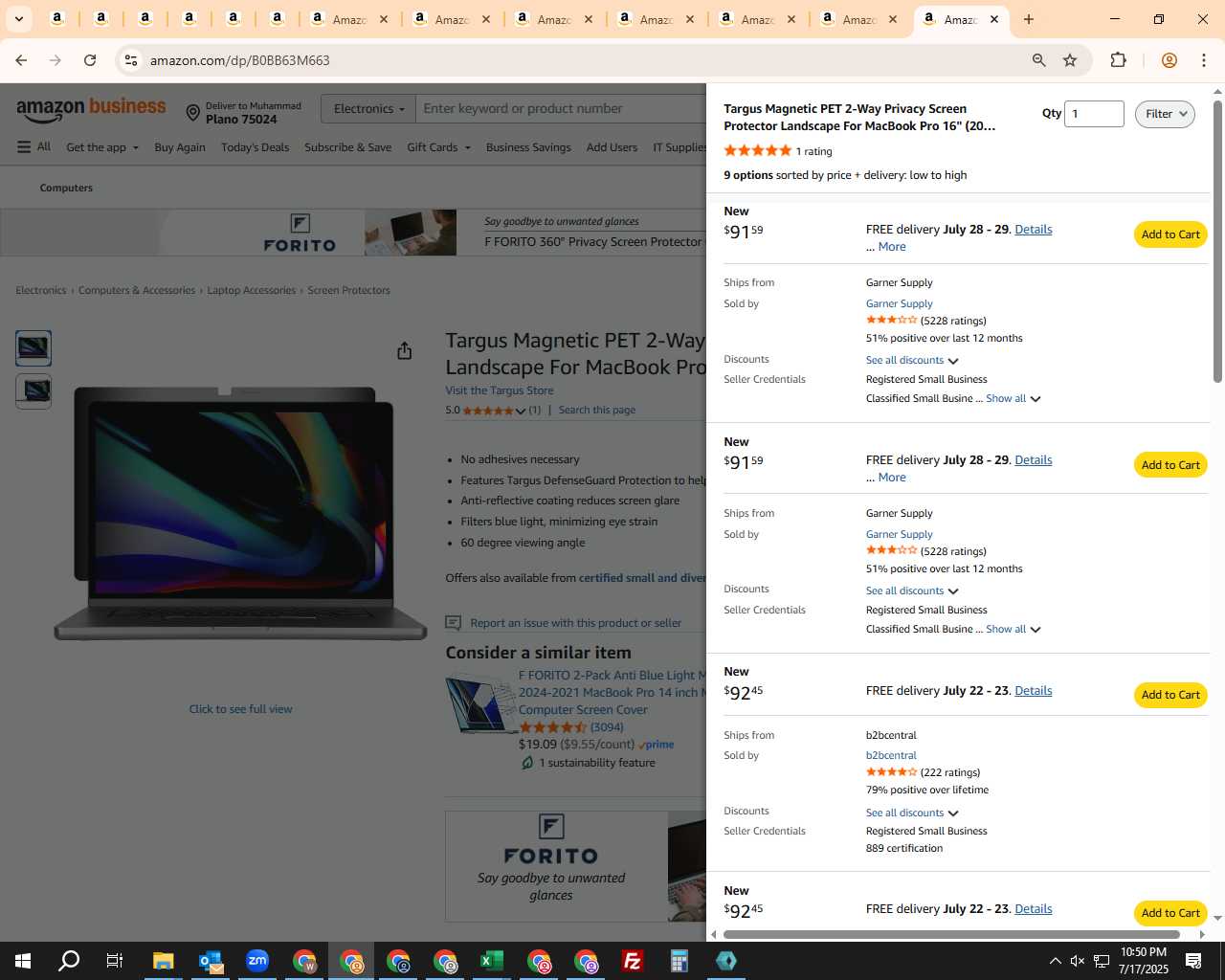Viewport: 1225px width, 980px height.
Task: Open Task View on the taskbar
Action: [x=115, y=961]
